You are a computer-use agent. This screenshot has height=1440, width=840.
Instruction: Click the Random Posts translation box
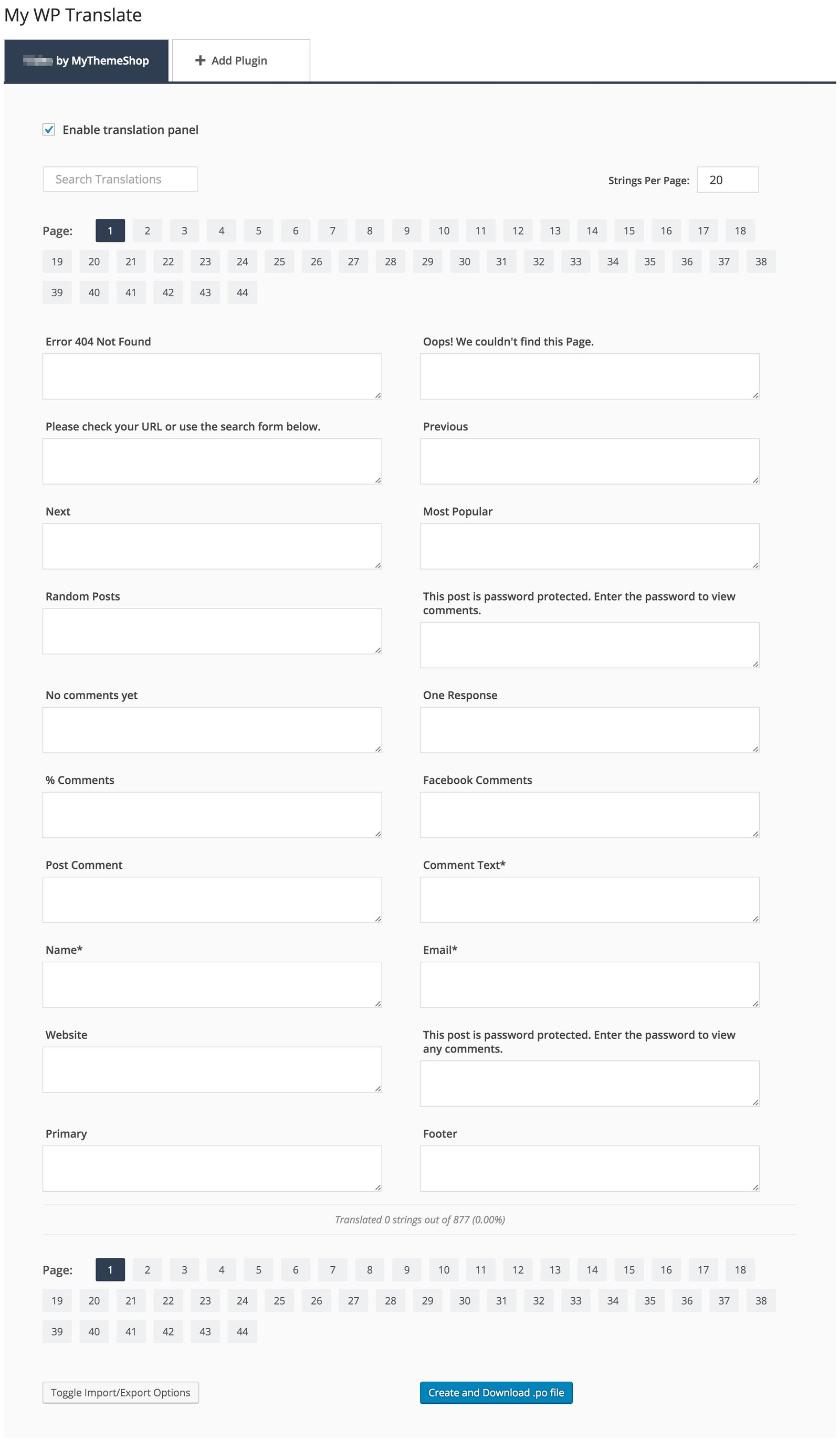(x=212, y=631)
